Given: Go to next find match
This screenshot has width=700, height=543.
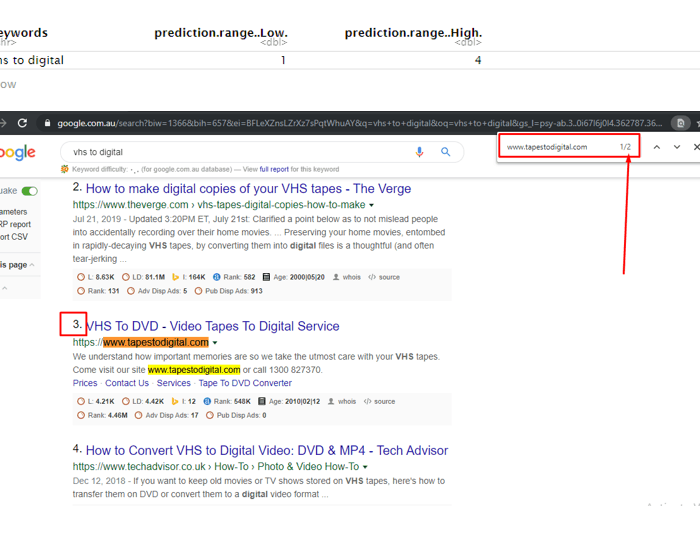Looking at the screenshot, I should coord(677,147).
